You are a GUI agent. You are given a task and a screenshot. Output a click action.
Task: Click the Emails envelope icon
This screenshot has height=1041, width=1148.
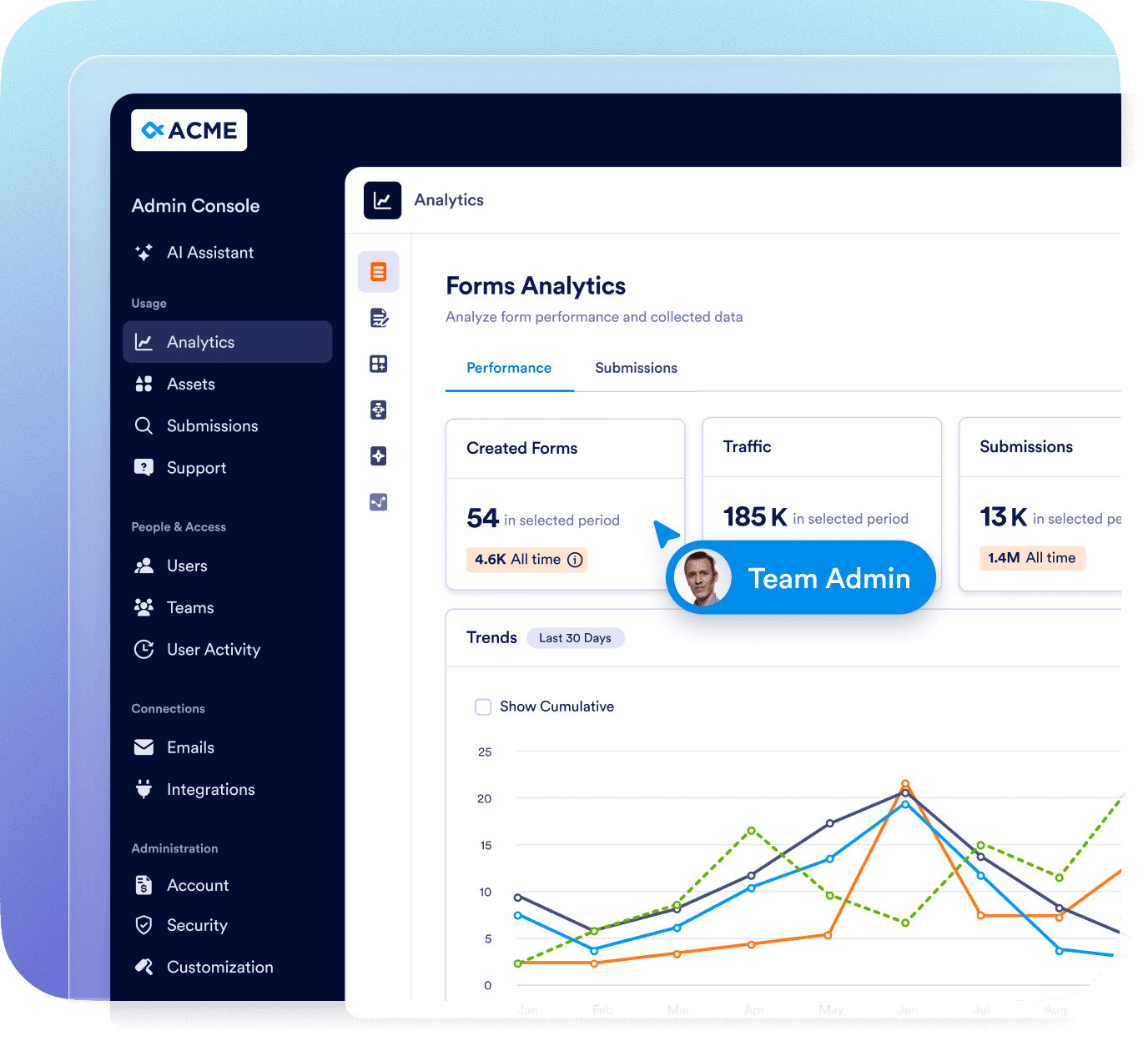point(143,747)
